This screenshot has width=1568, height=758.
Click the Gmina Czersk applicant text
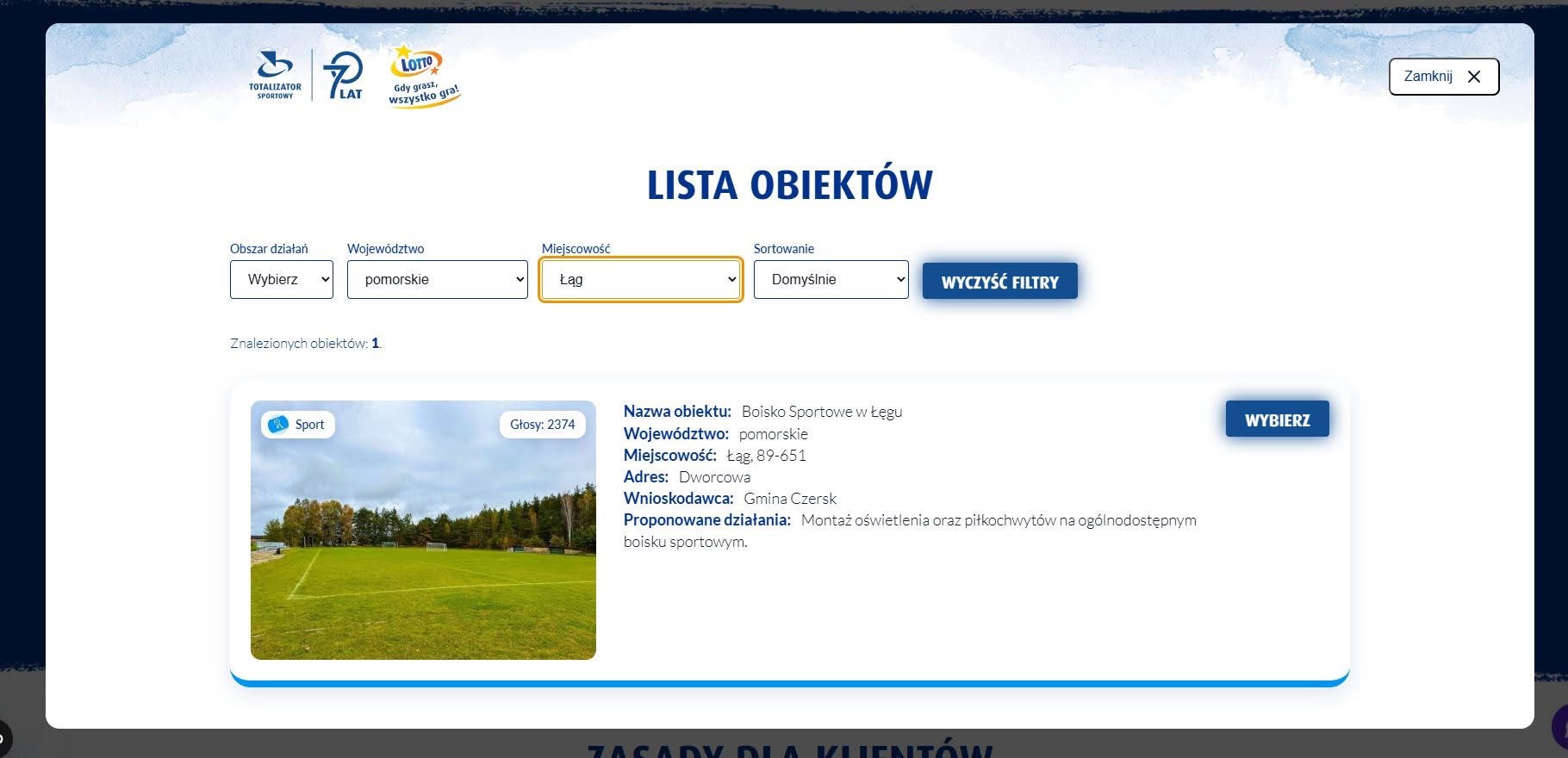coord(790,499)
